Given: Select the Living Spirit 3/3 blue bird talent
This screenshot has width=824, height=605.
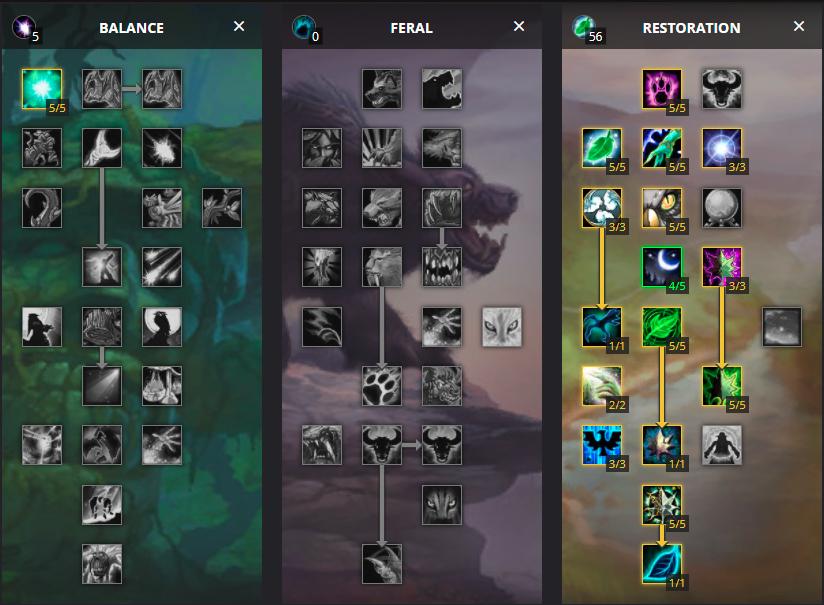Looking at the screenshot, I should [602, 445].
